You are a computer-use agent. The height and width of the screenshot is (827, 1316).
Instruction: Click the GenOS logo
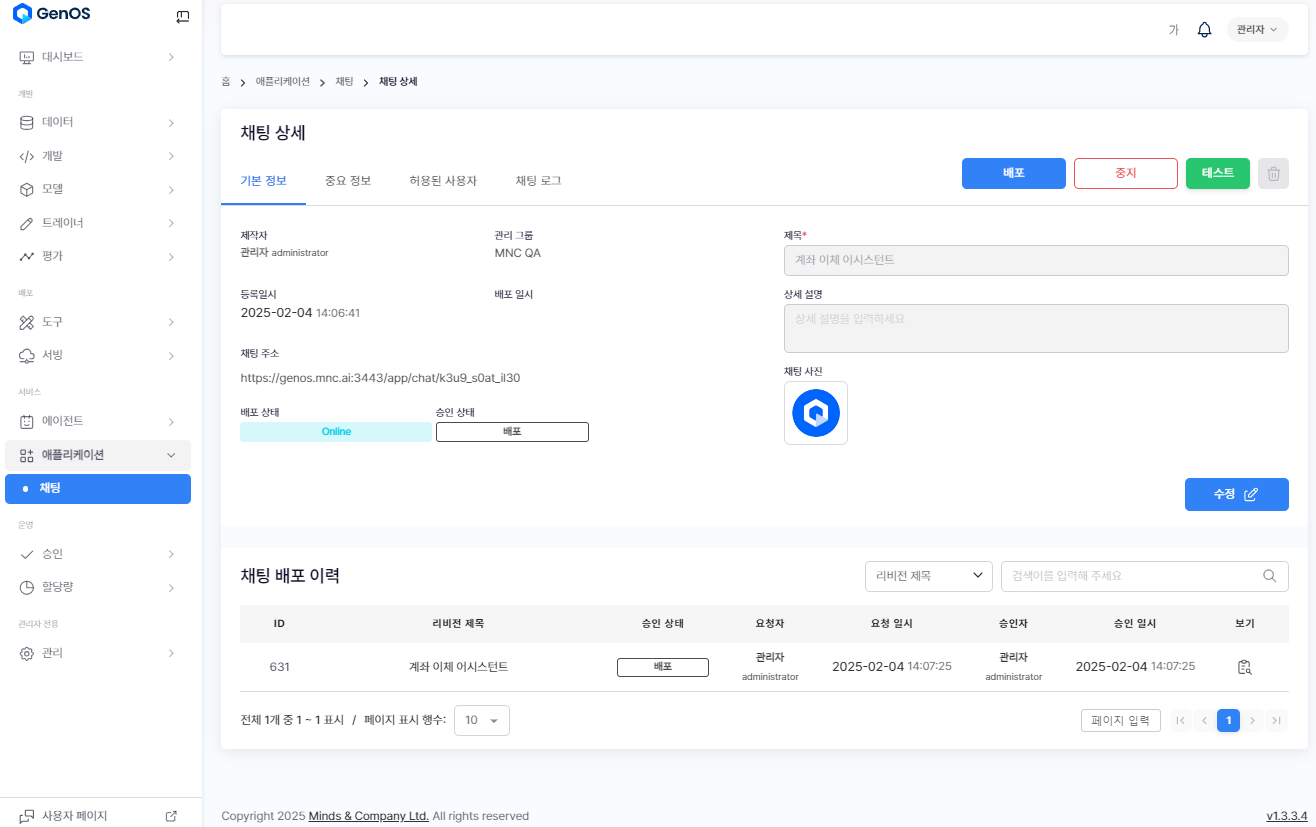(50, 15)
